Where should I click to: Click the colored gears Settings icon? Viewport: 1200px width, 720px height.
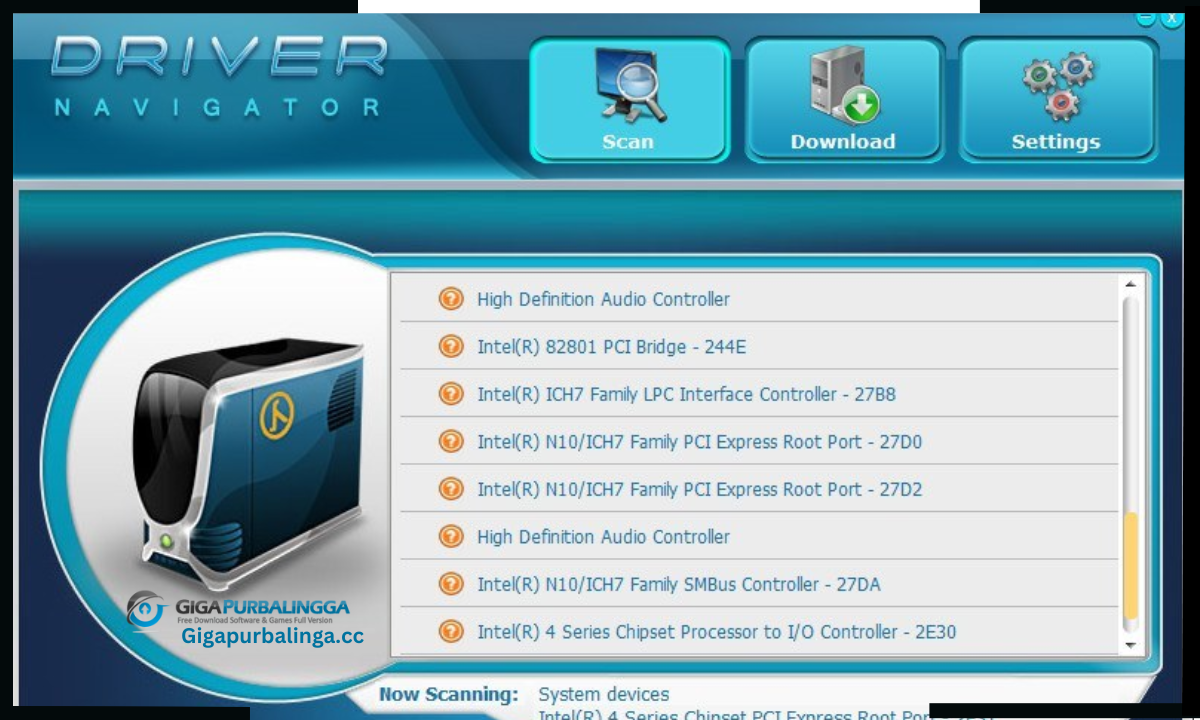(x=1058, y=85)
